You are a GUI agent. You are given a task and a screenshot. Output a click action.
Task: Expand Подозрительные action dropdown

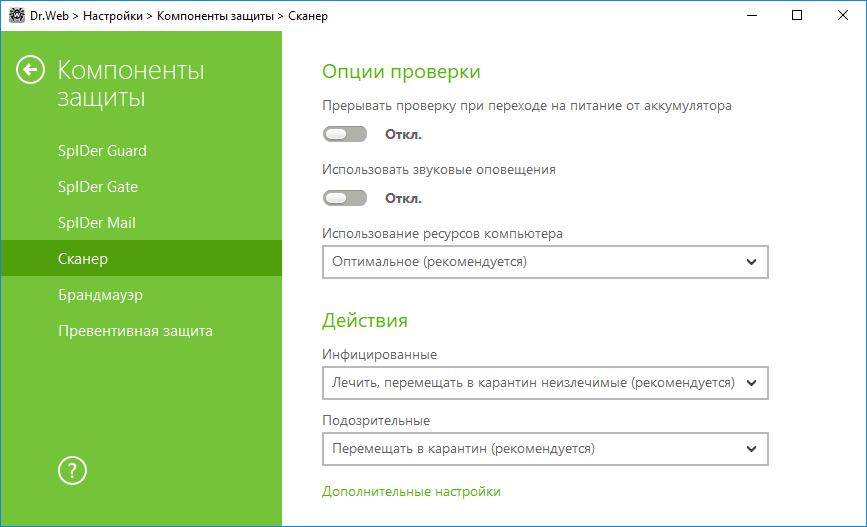pyautogui.click(x=545, y=448)
